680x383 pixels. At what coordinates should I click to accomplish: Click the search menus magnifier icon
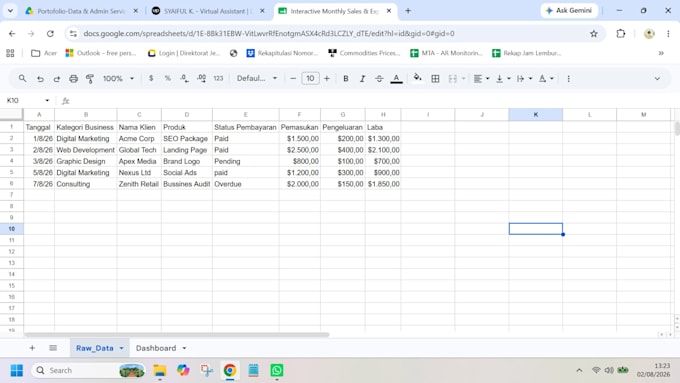click(22, 79)
